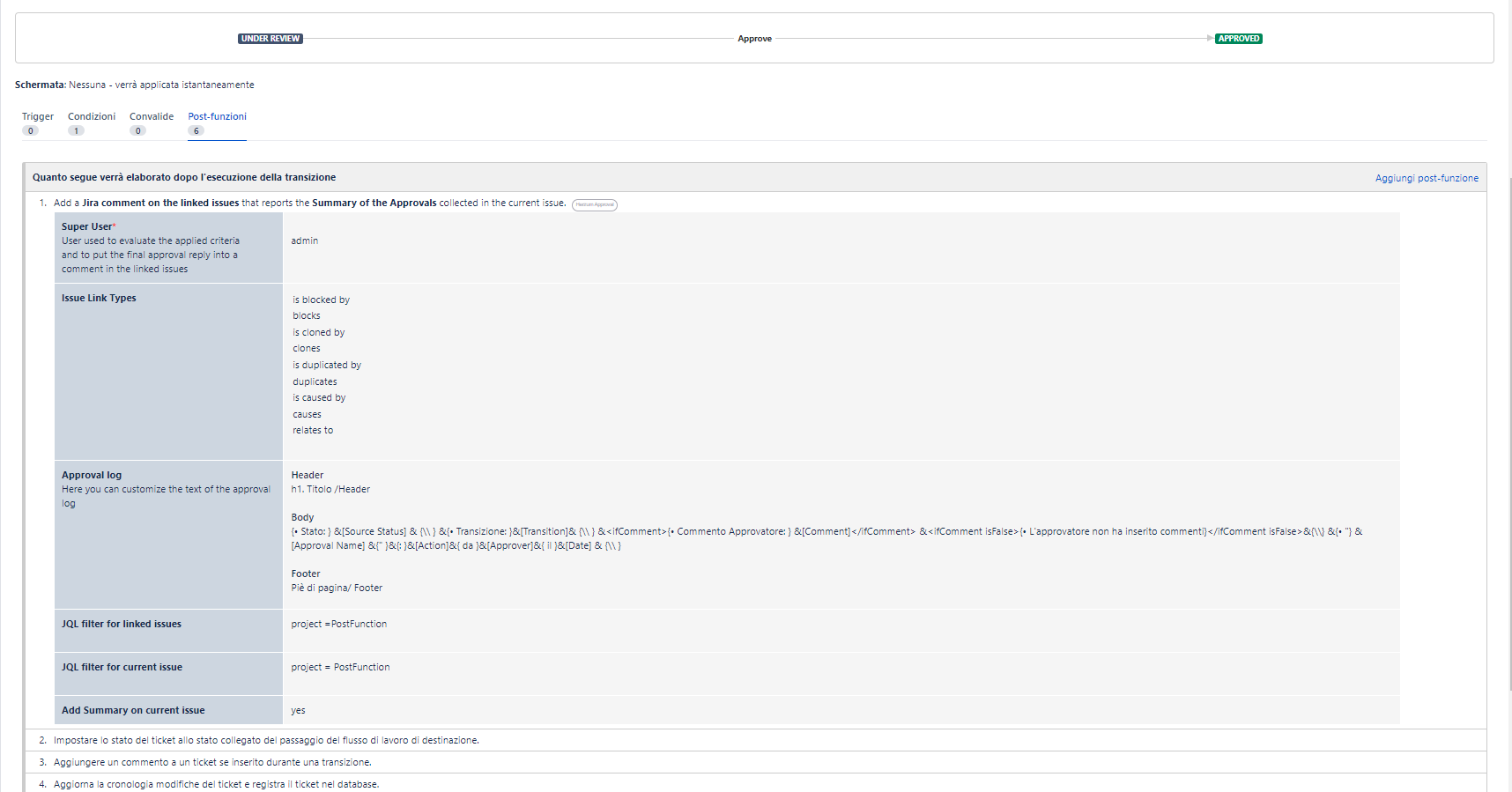Click the Super User value admin
1512x792 pixels.
305,241
